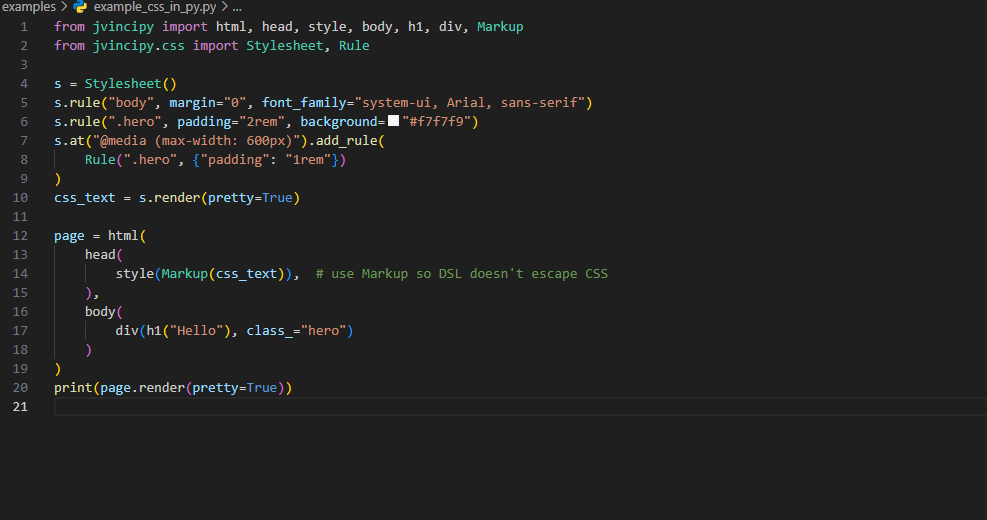987x520 pixels.
Task: Click 'Stylesheet()' call on line 4
Action: (131, 84)
